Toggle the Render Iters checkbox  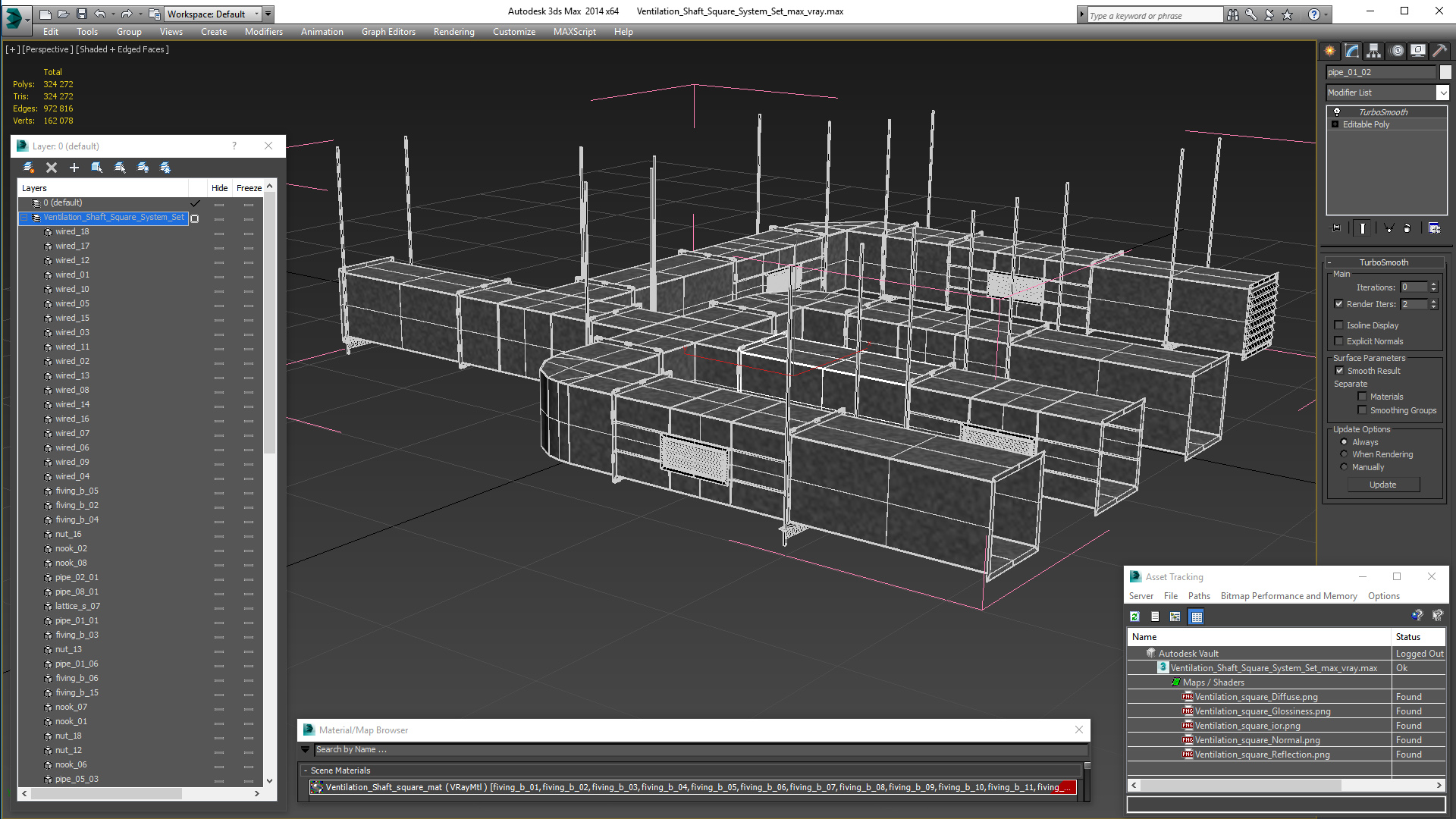1338,304
